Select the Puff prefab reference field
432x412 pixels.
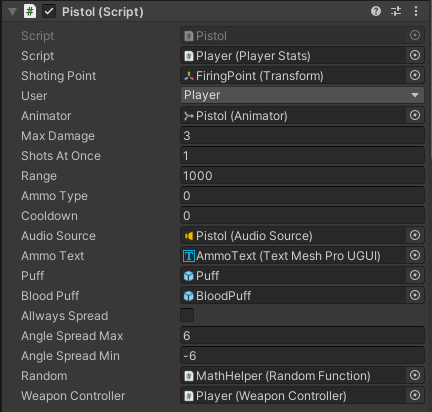(x=293, y=276)
